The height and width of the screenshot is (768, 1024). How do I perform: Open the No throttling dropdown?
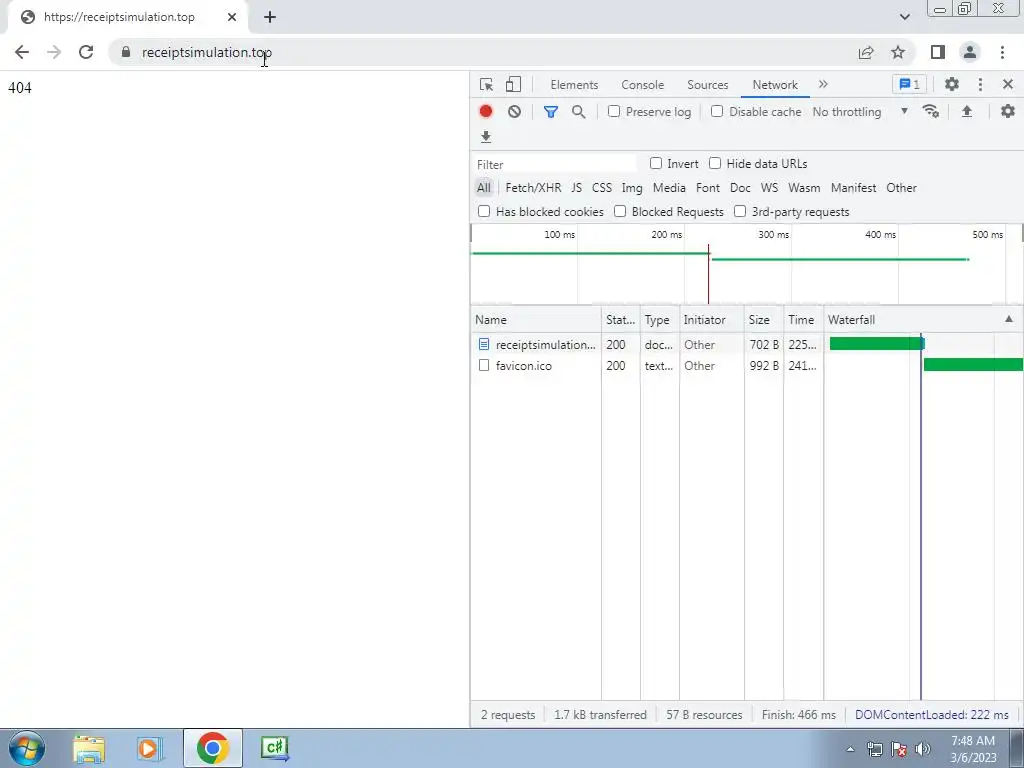[x=860, y=112]
